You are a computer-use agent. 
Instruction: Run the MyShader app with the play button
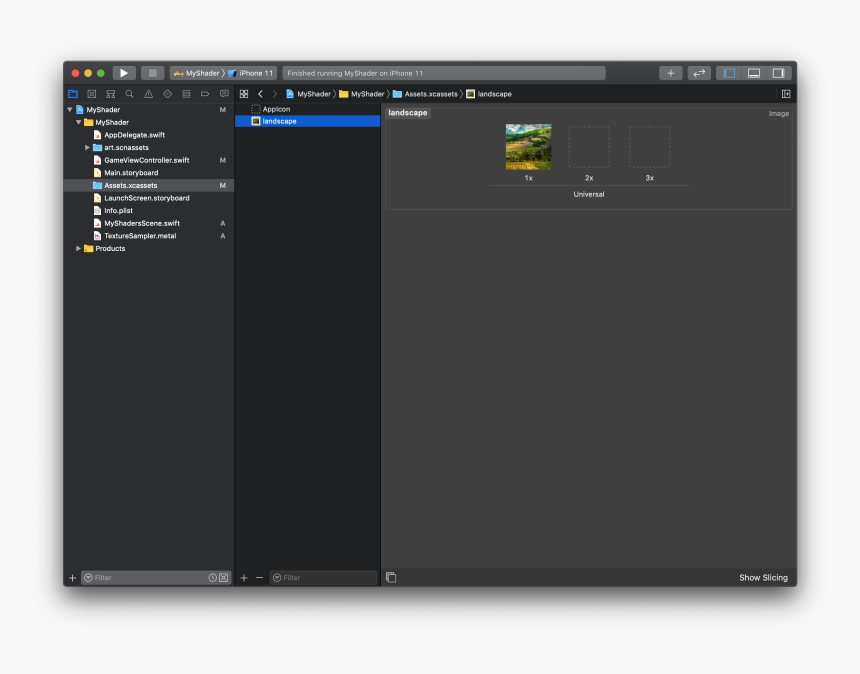123,72
